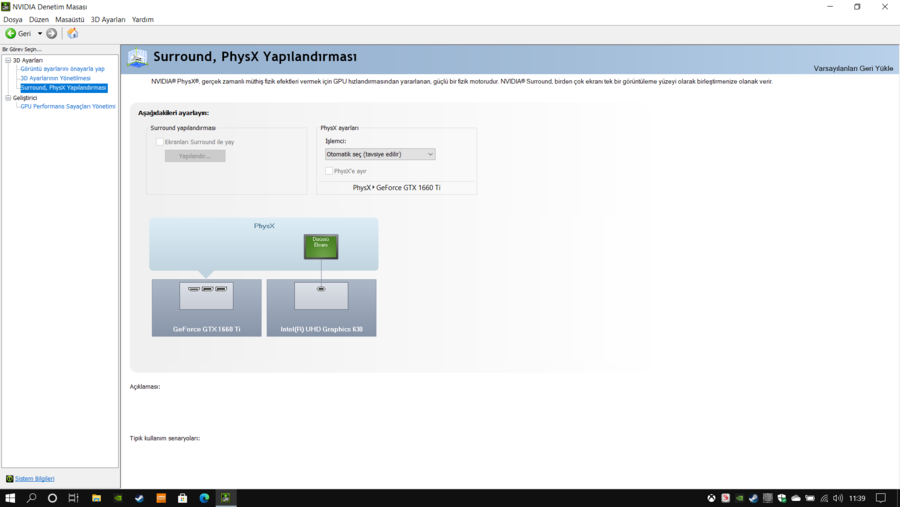Click the Surround PhysX page header icon
The width and height of the screenshot is (900, 507).
click(137, 57)
